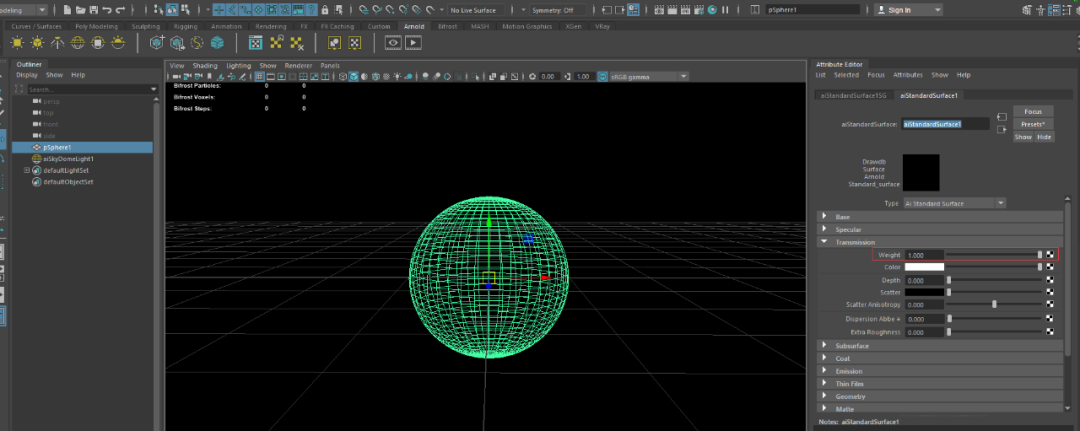The width and height of the screenshot is (1080, 431).
Task: Open the Lighting menu in viewport
Action: coord(238,65)
